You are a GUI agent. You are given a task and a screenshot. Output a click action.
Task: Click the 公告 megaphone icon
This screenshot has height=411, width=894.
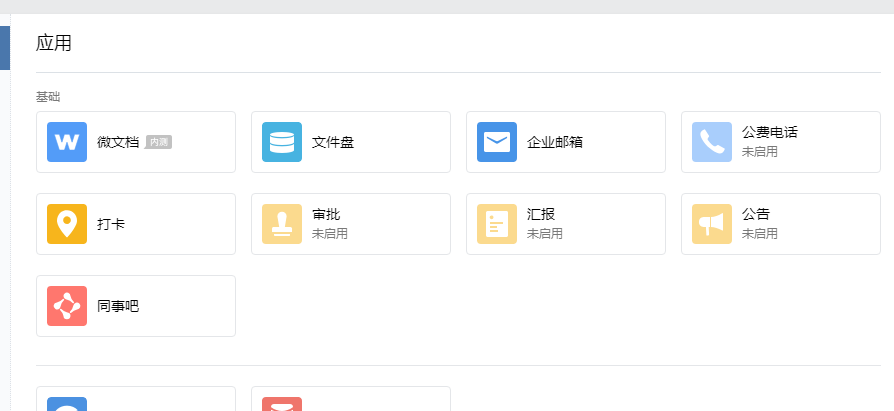point(712,224)
